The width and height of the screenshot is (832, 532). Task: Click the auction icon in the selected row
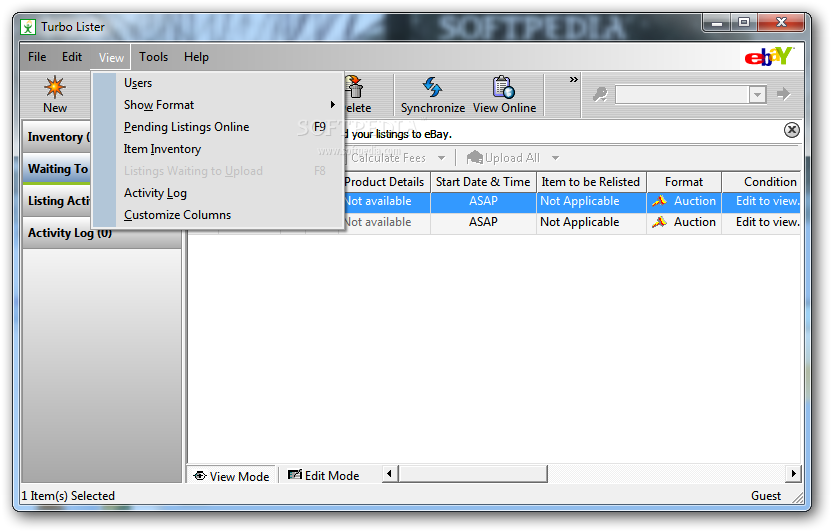pyautogui.click(x=660, y=201)
